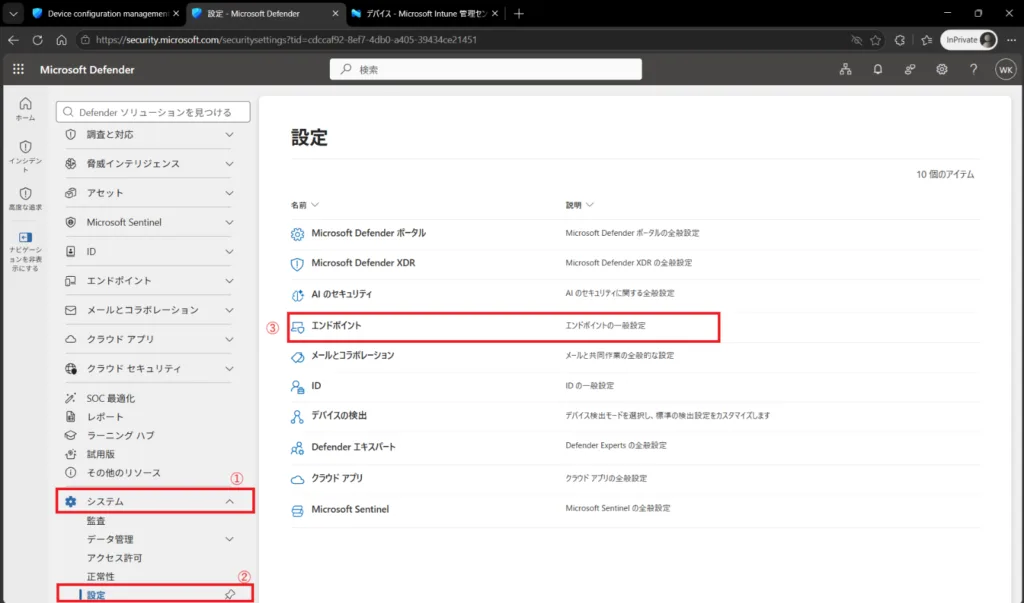Open Incidents in left rail
1024x603 pixels.
[25, 157]
